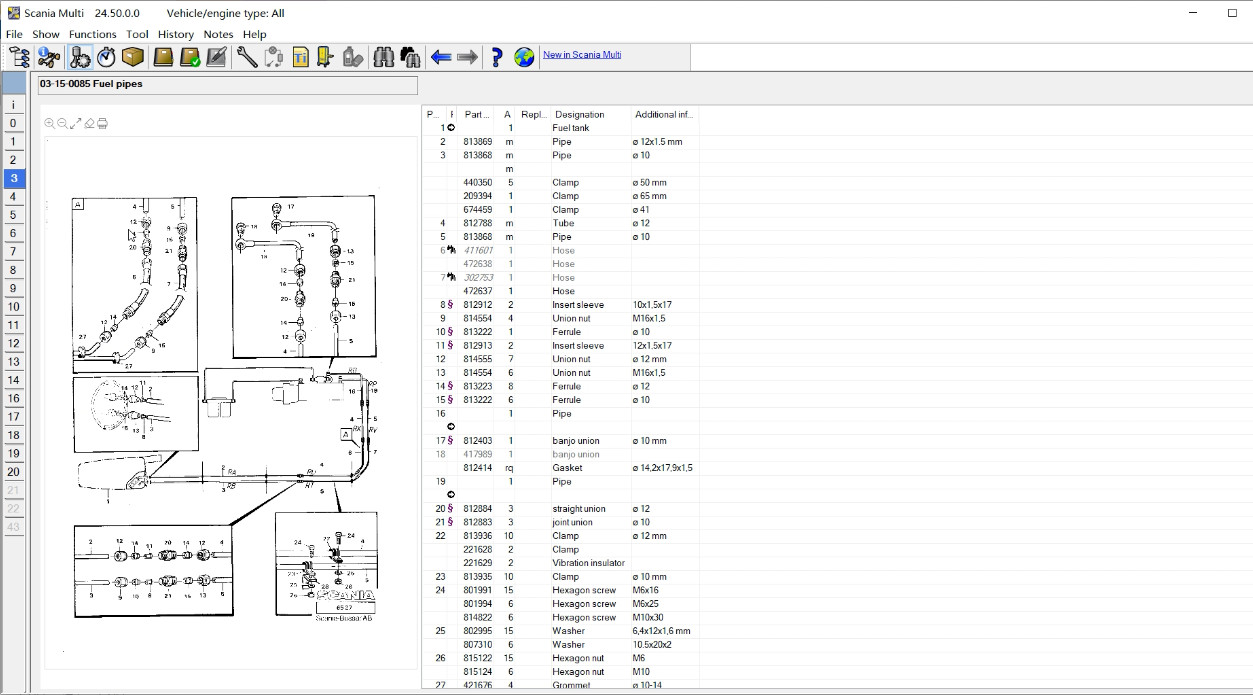1253x695 pixels.
Task: Switch to the 'i' side tab
Action: coord(14,105)
